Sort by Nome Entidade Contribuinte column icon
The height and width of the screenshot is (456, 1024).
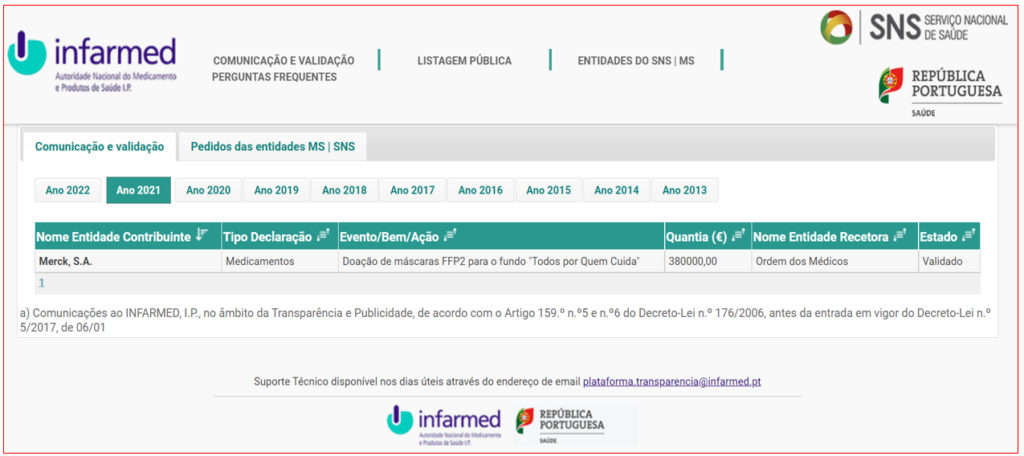point(202,236)
